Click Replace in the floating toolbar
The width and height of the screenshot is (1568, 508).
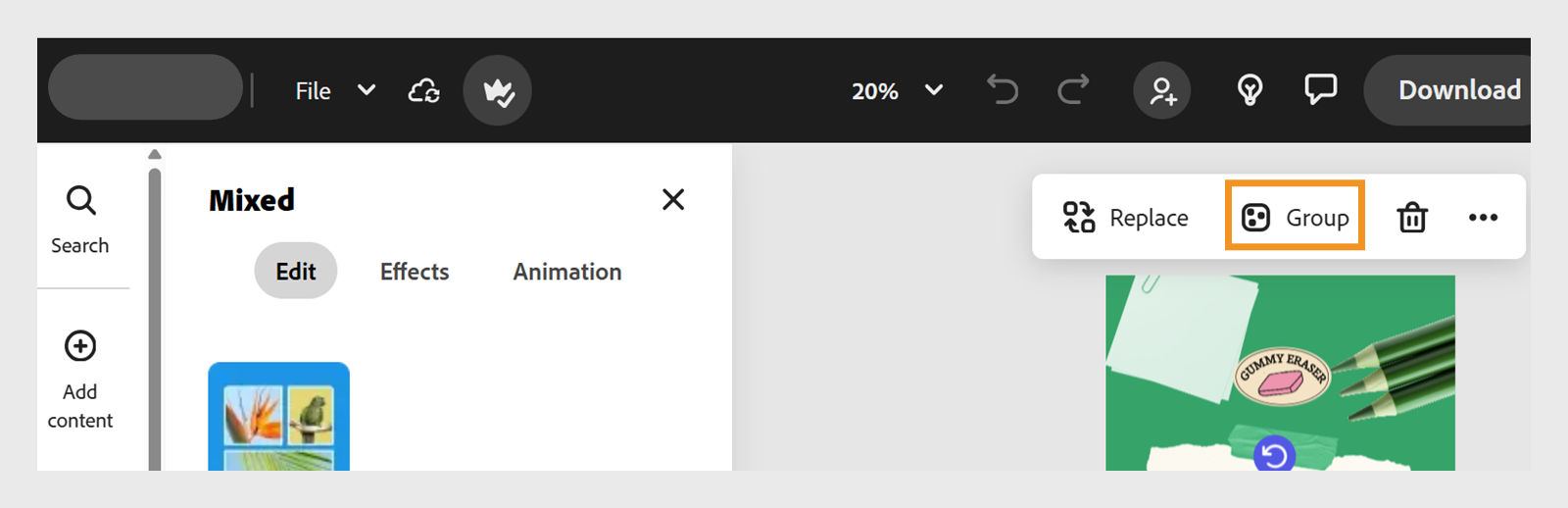pyautogui.click(x=1126, y=217)
